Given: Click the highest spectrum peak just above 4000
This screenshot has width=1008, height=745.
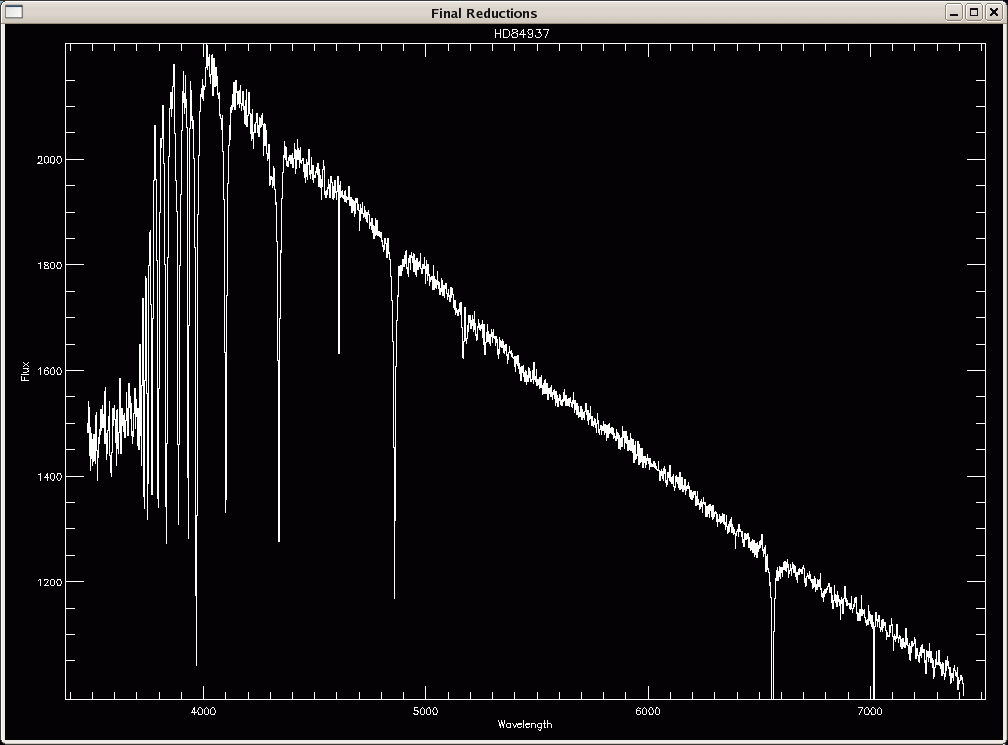Looking at the screenshot, I should (208, 48).
